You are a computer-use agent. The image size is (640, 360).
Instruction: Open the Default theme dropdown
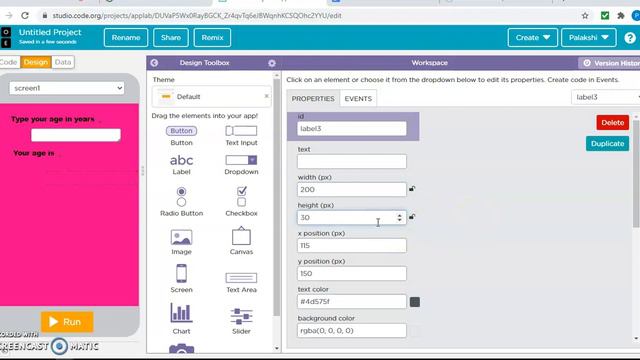(211, 97)
